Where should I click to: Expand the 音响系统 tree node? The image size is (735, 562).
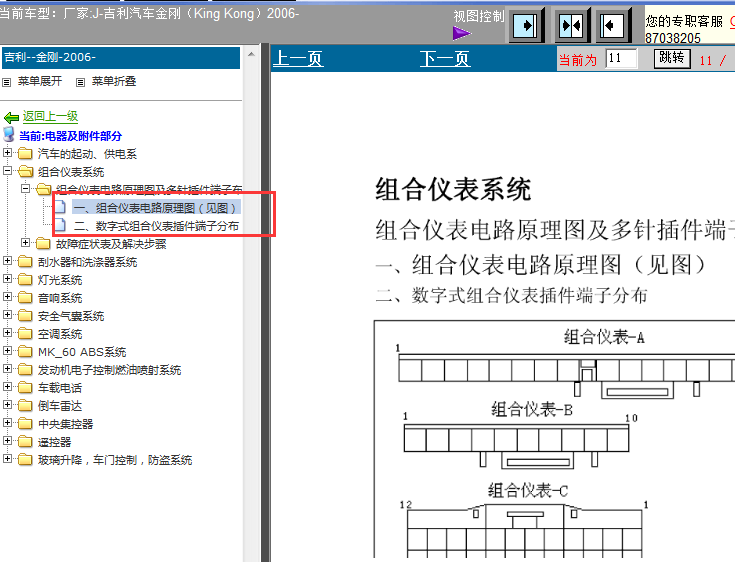pos(8,296)
